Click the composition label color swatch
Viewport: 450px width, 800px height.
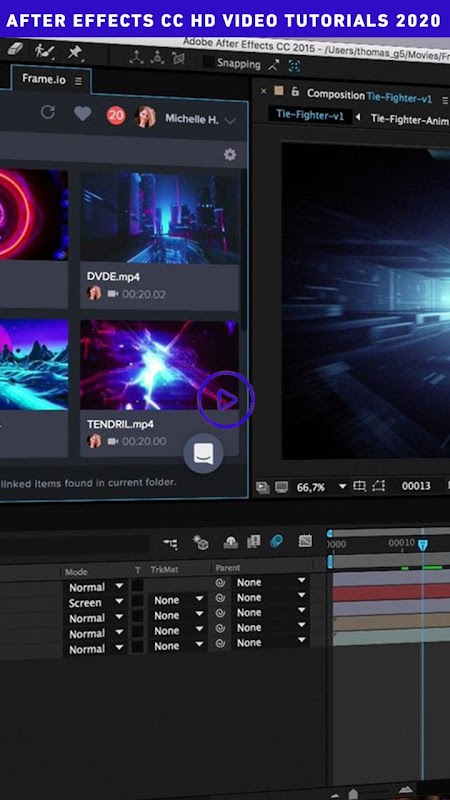279,91
